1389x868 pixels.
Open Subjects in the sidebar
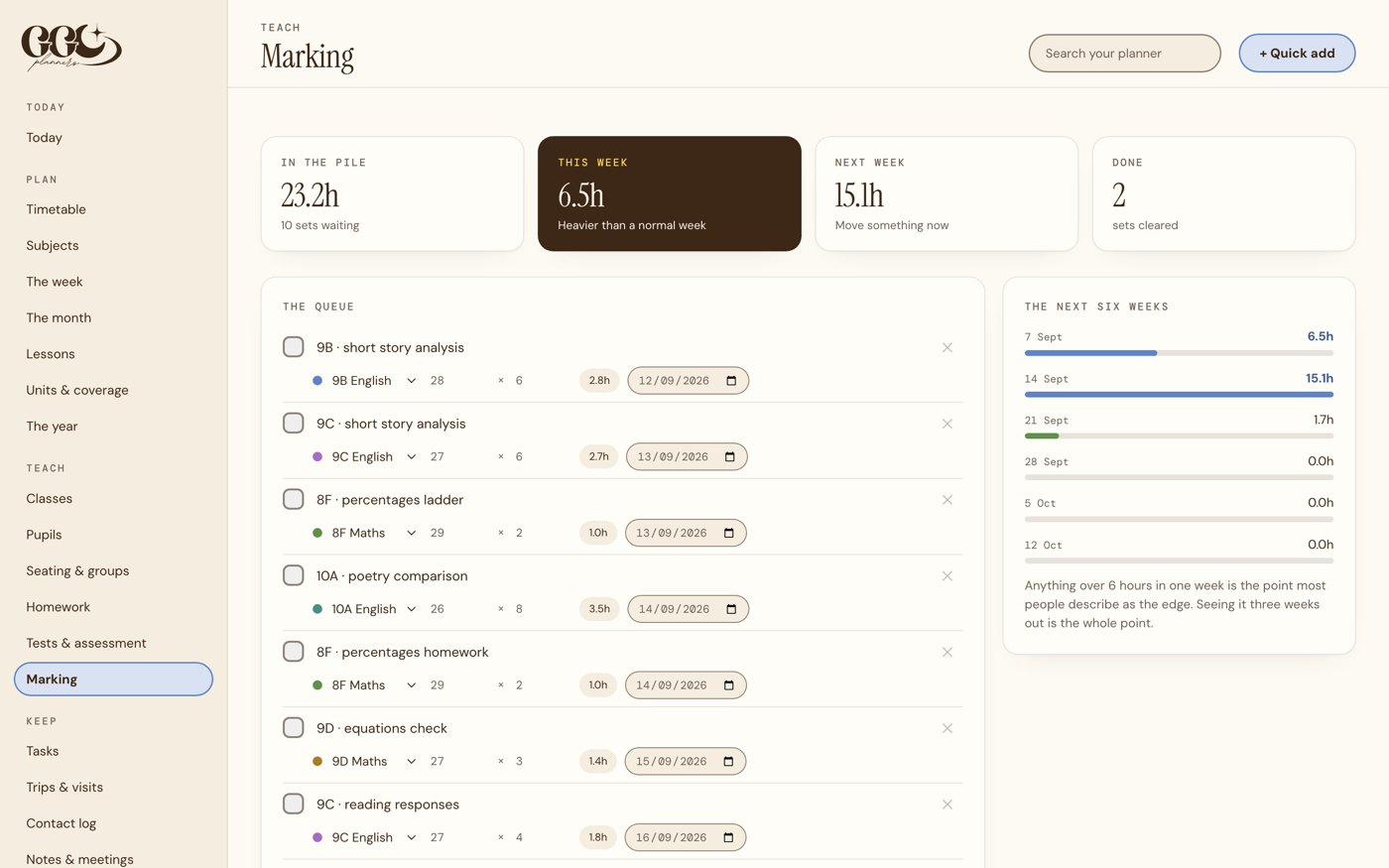[113, 246]
